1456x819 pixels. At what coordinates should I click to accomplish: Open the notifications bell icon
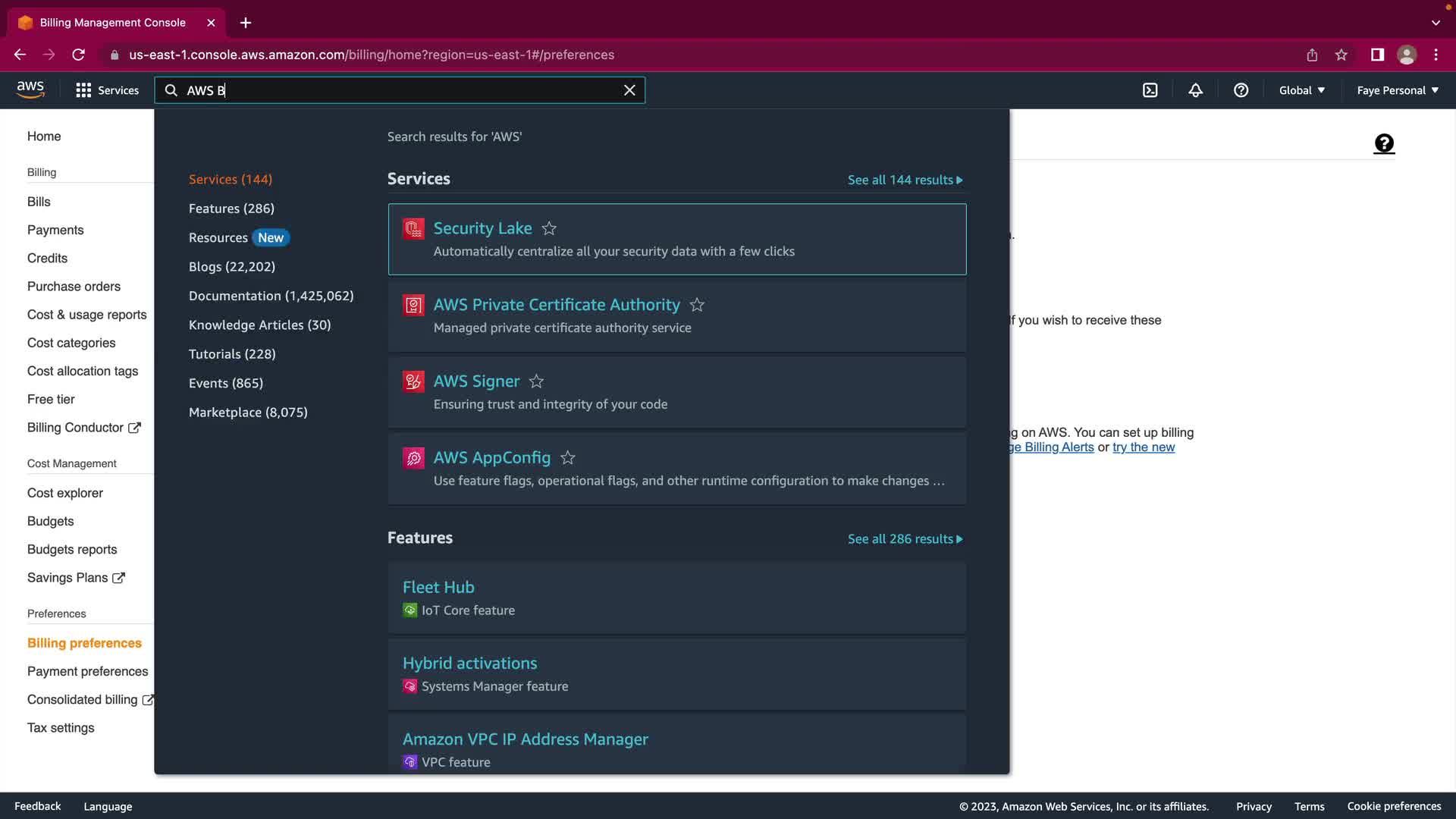coord(1195,90)
